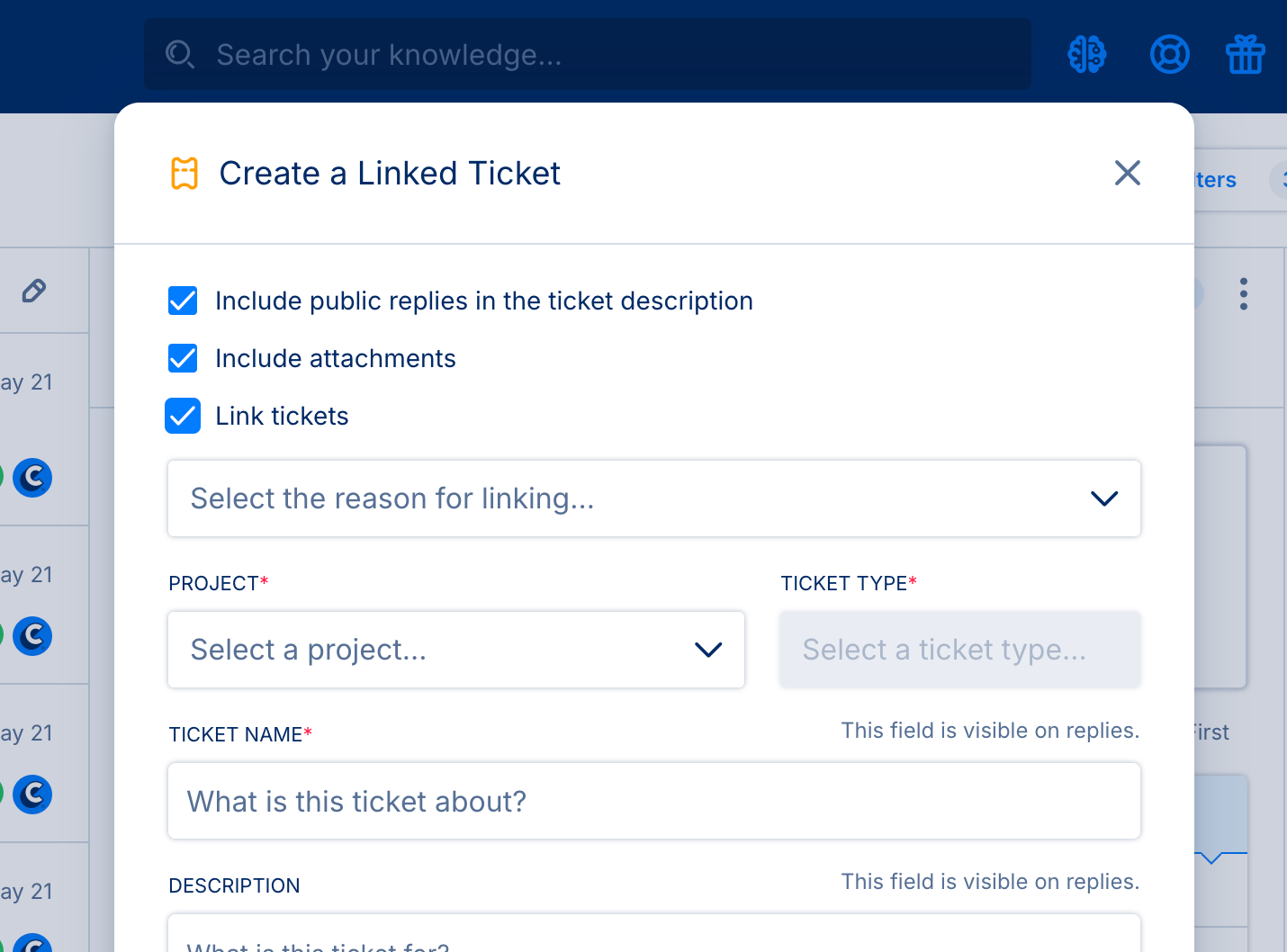Click the Description text area
Viewport: 1287px width, 952px height.
(654, 933)
